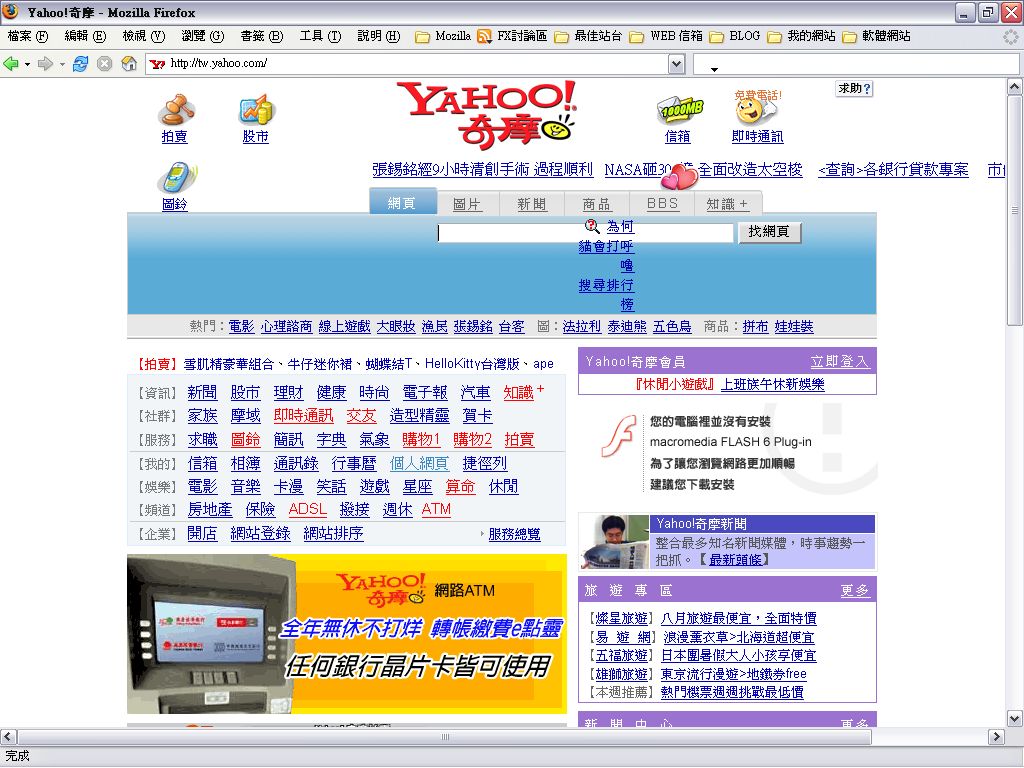Switch to the 新聞 search tab
The height and width of the screenshot is (768, 1024).
pyautogui.click(x=532, y=204)
